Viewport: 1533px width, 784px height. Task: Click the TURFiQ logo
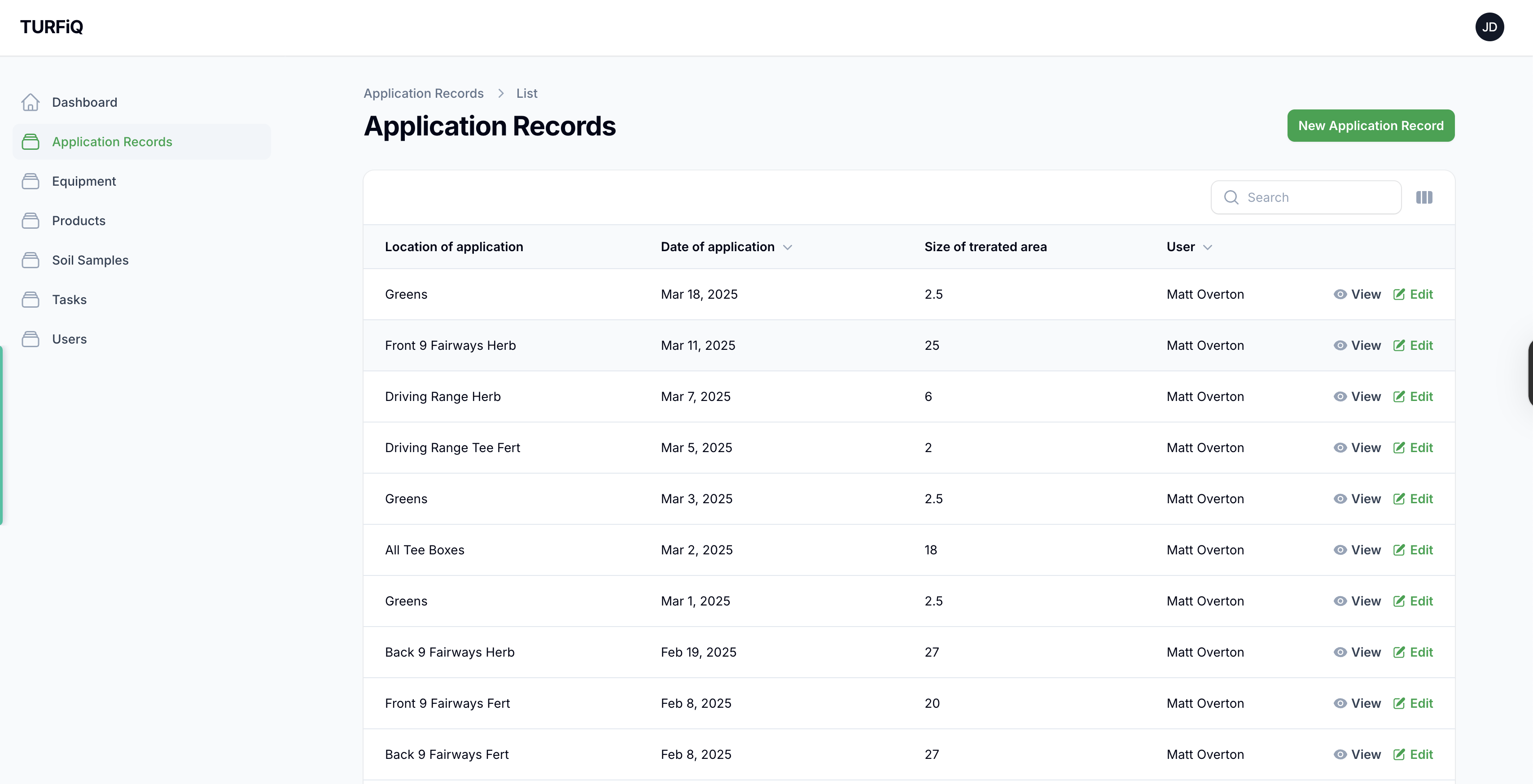coord(51,26)
